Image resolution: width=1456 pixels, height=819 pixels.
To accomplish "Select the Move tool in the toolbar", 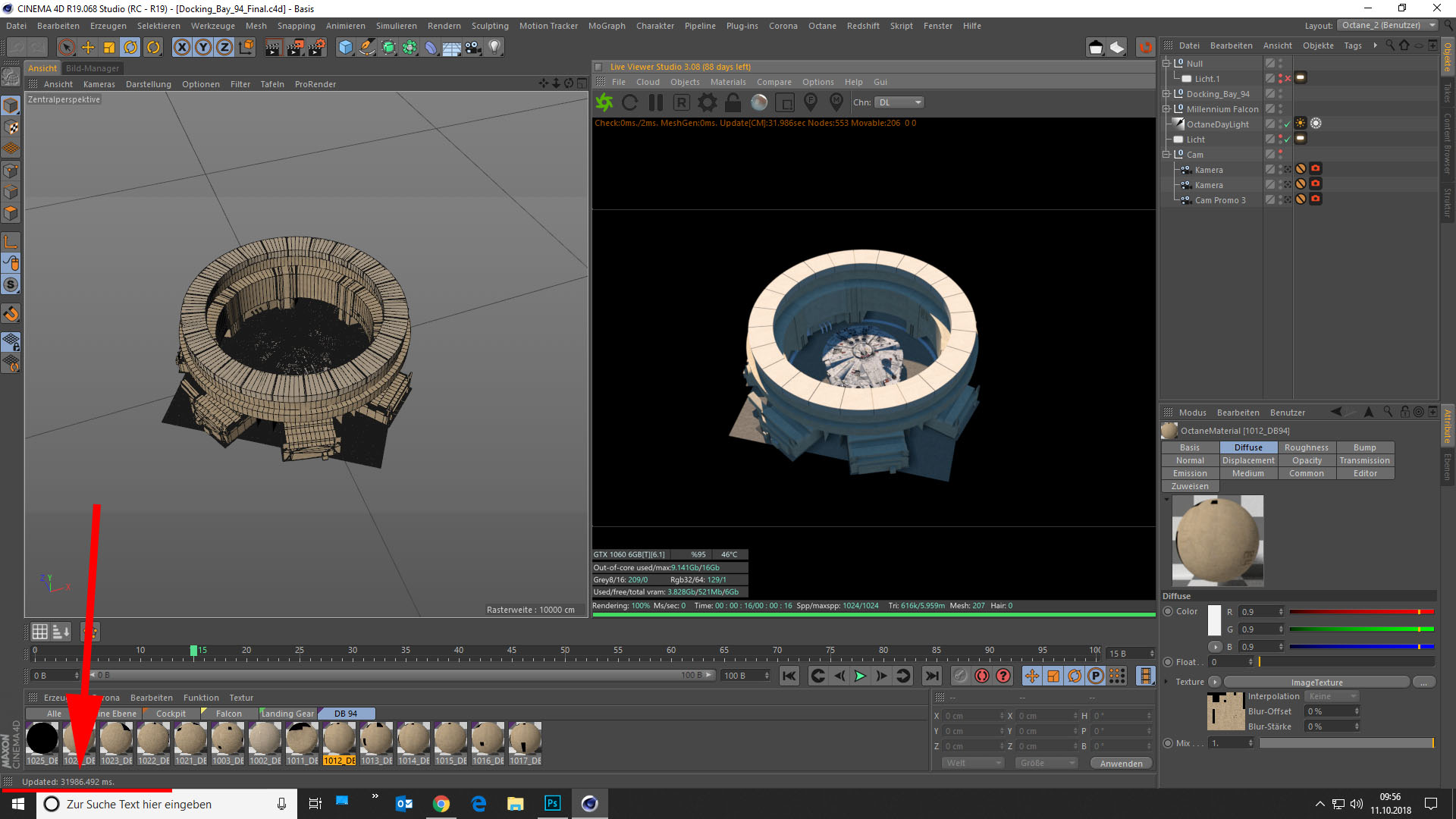I will point(88,48).
